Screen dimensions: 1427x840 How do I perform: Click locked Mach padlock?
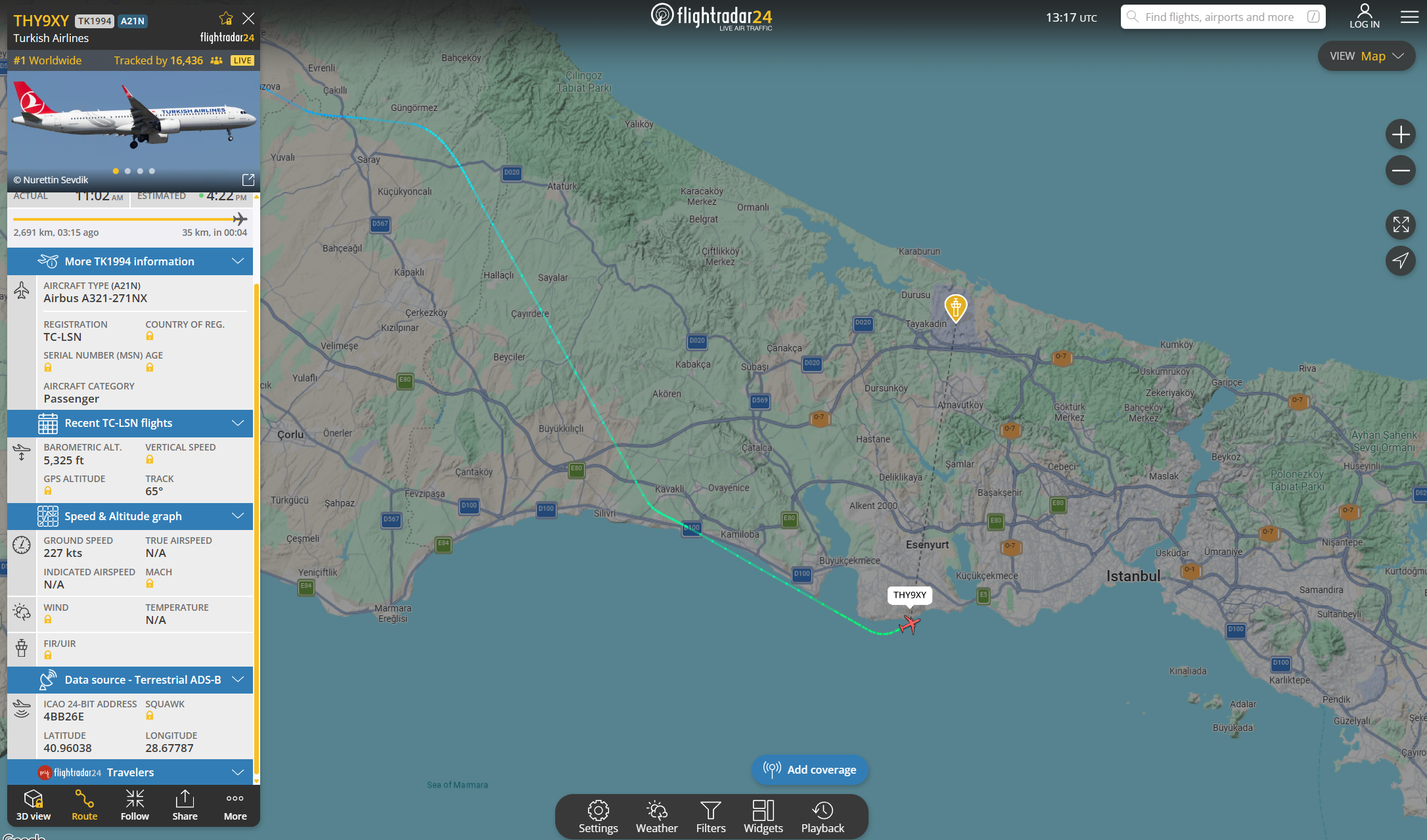pos(150,584)
